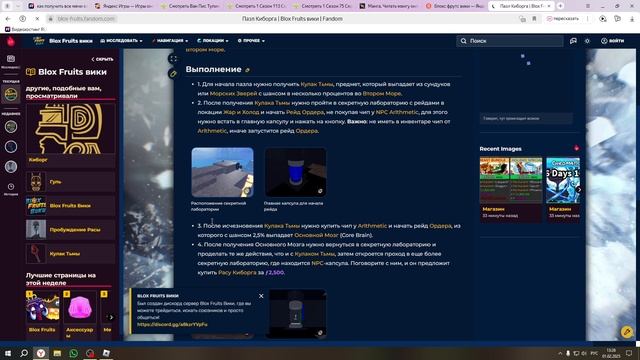The height and width of the screenshot is (360, 640).
Task: Open the second recent wiki round avatar
Action: click(x=11, y=147)
